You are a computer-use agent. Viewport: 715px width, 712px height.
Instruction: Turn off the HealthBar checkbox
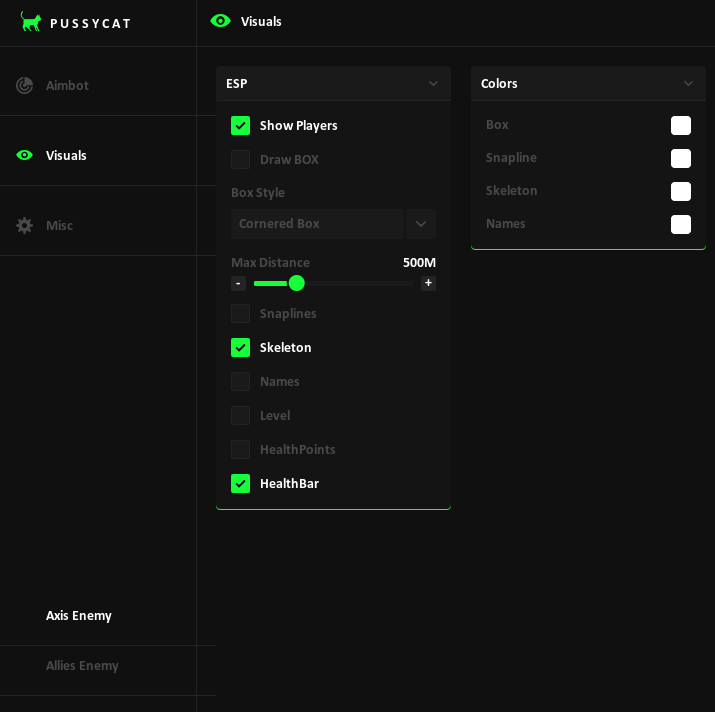(241, 484)
